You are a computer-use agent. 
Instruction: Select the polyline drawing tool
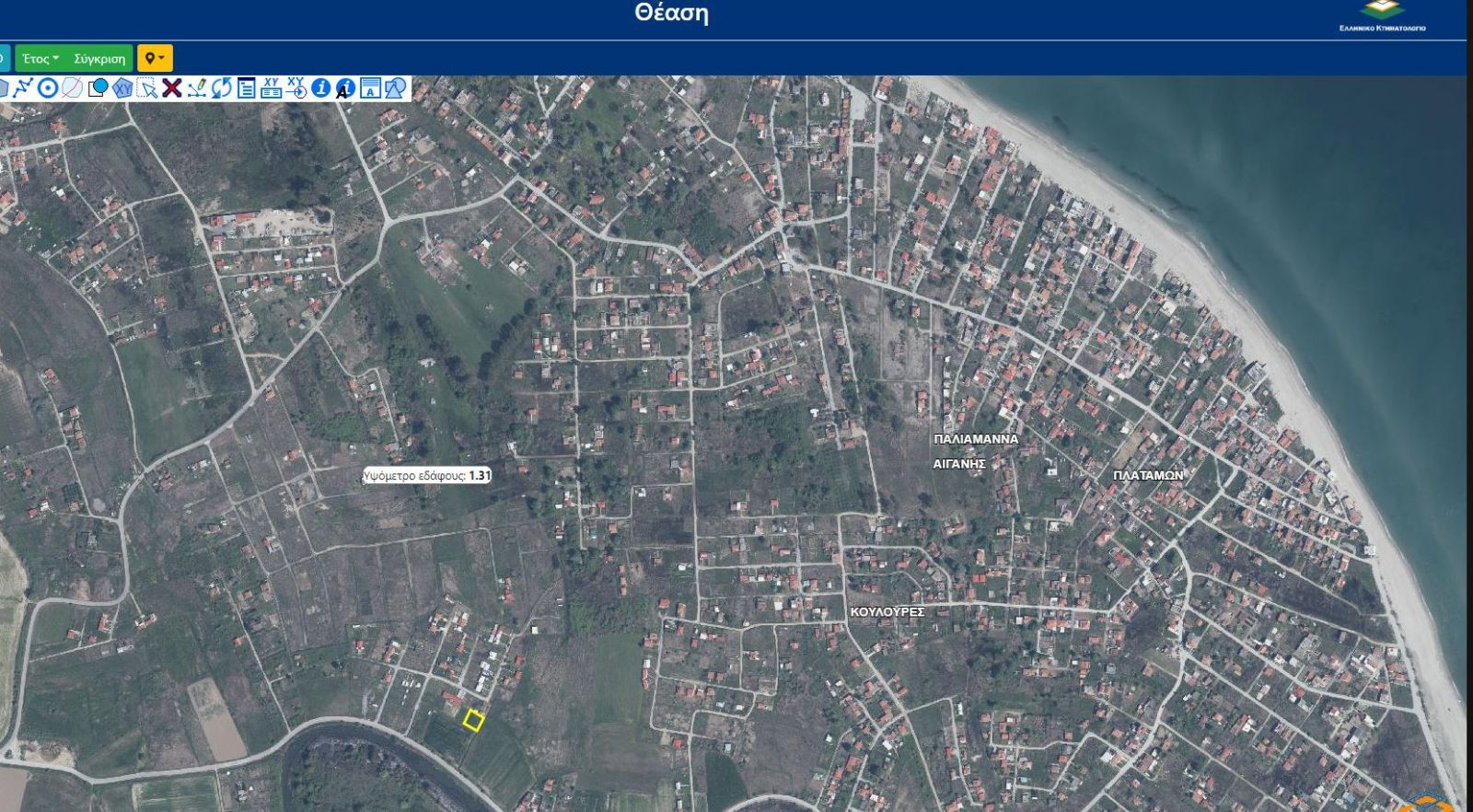(x=23, y=88)
